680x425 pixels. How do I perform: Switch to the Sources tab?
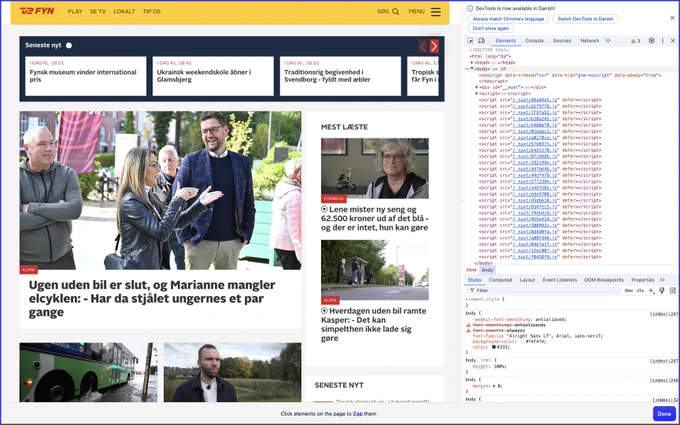562,41
